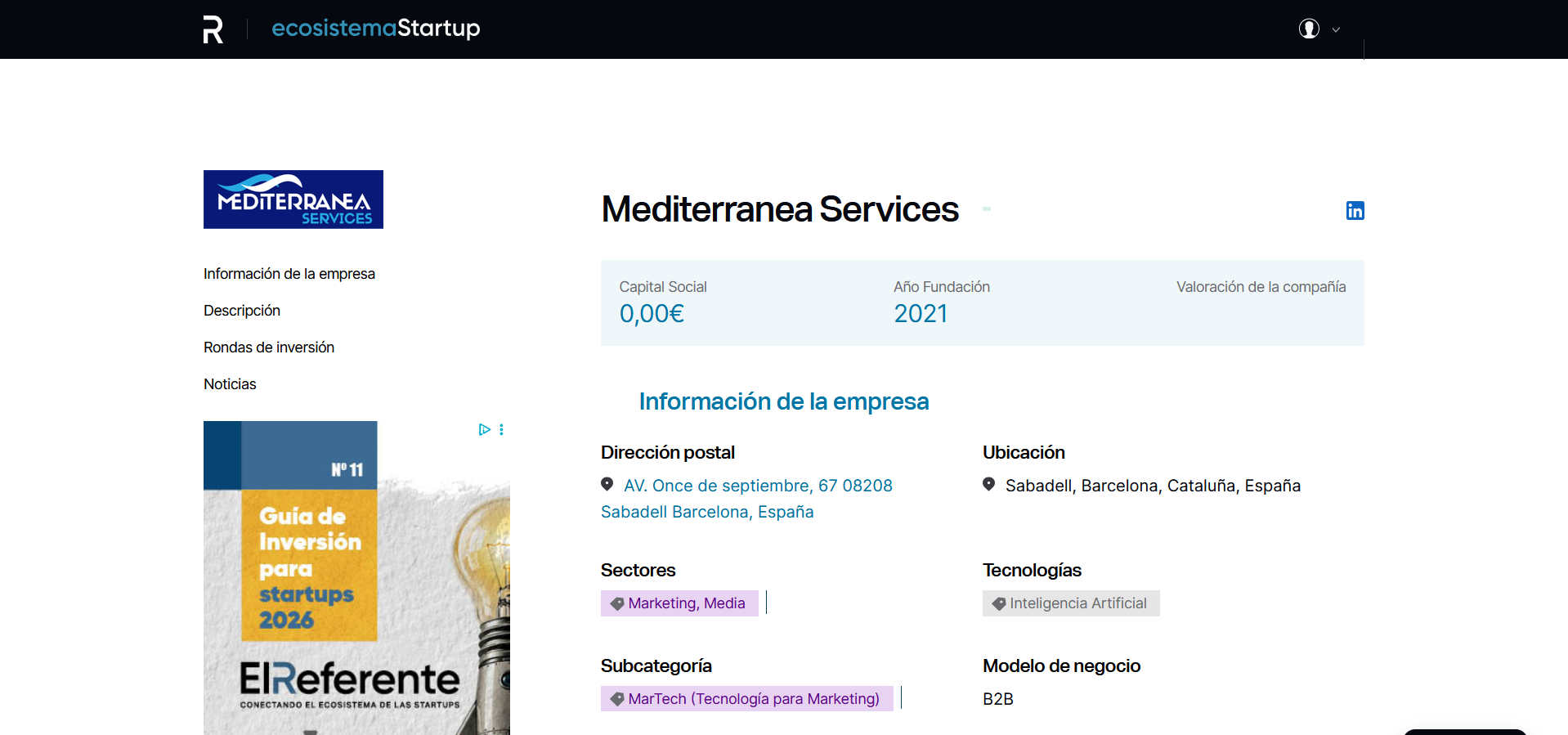Click the R logo in header

tap(213, 29)
